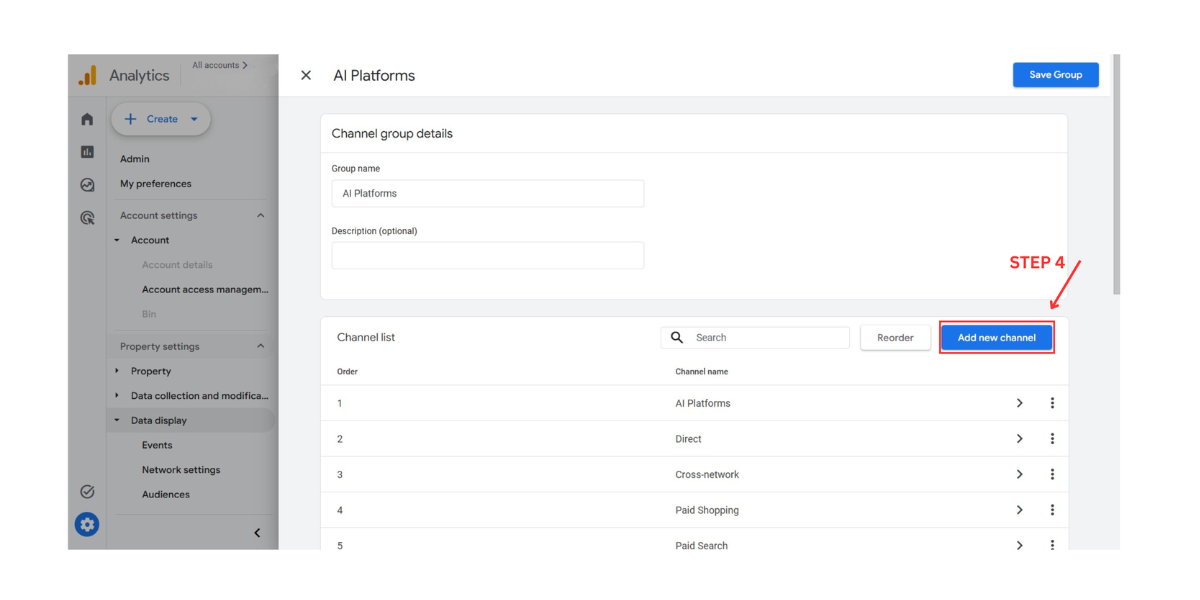Collapse the left navigation panel

point(257,533)
